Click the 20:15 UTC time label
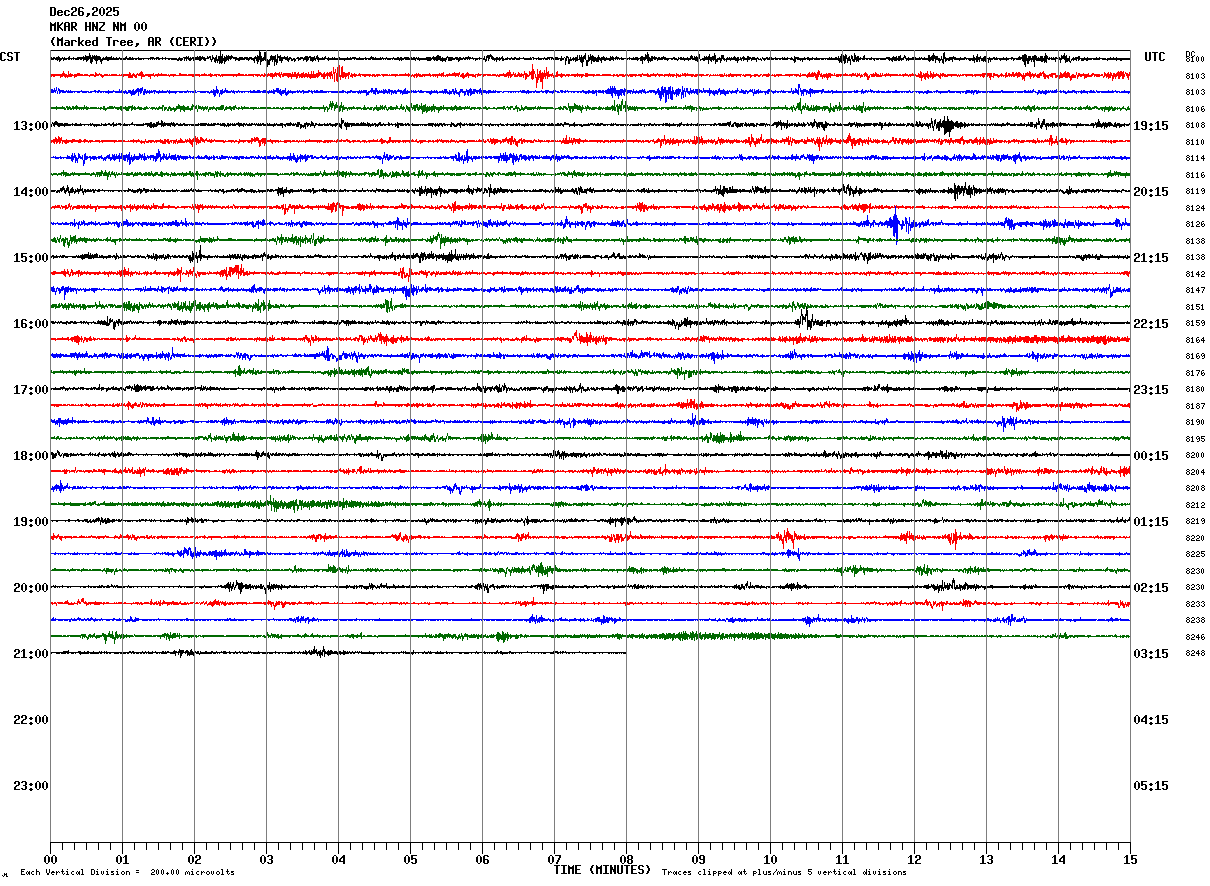Viewport: 1210px width, 886px height. tap(1151, 192)
